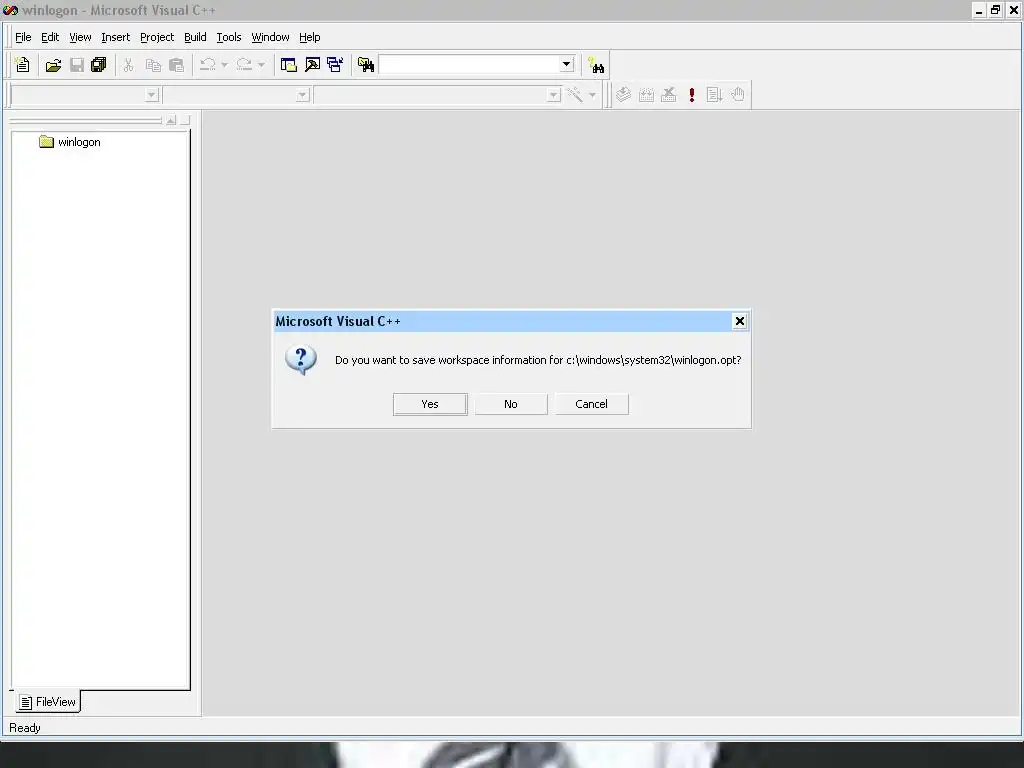Viewport: 1024px width, 768px height.
Task: Click No in the save dialog
Action: coord(511,404)
